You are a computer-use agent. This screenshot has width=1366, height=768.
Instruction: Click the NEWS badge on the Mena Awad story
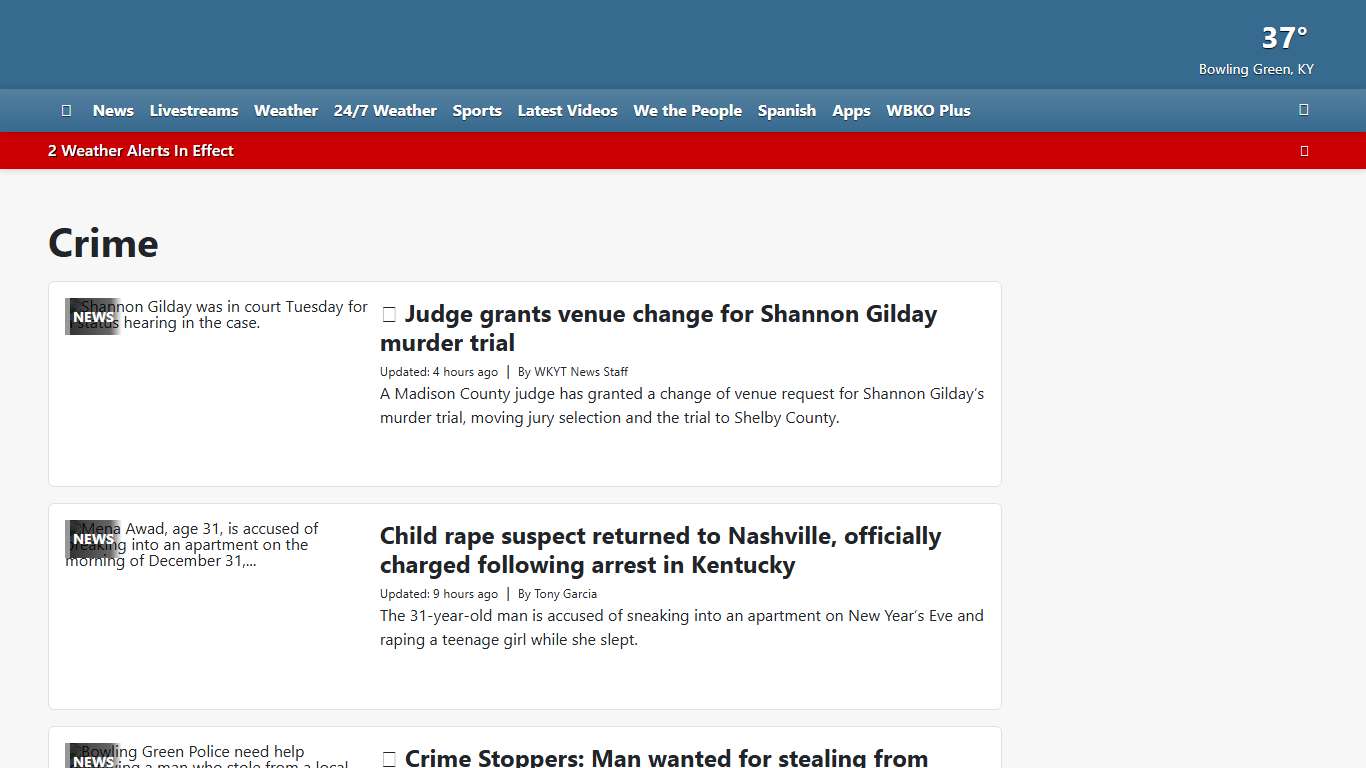(93, 539)
